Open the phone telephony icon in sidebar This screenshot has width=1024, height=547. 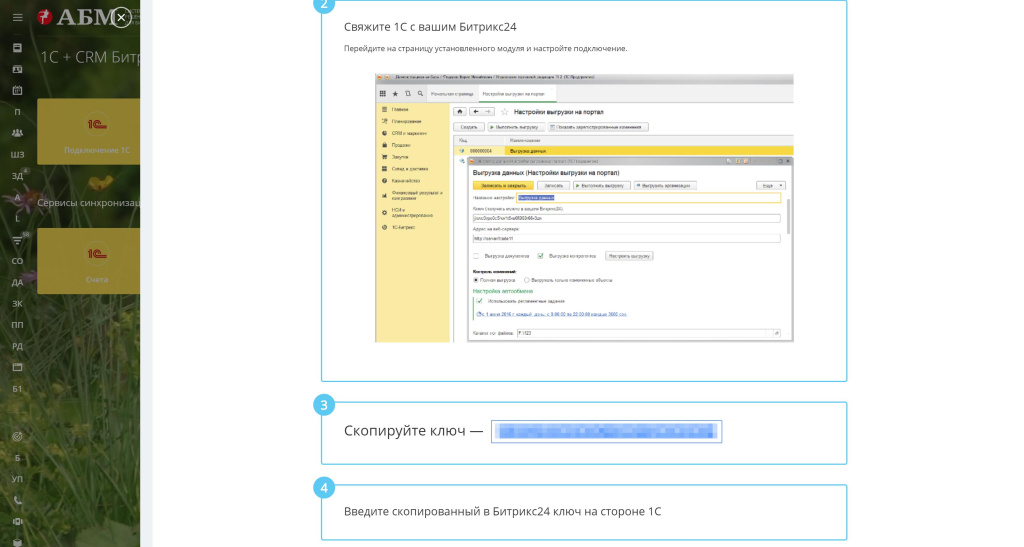point(17,500)
